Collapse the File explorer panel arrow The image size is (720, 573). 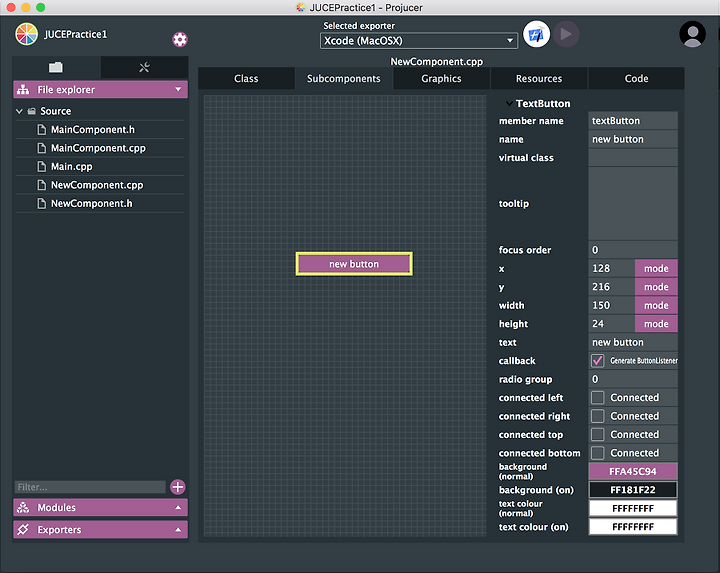point(178,90)
